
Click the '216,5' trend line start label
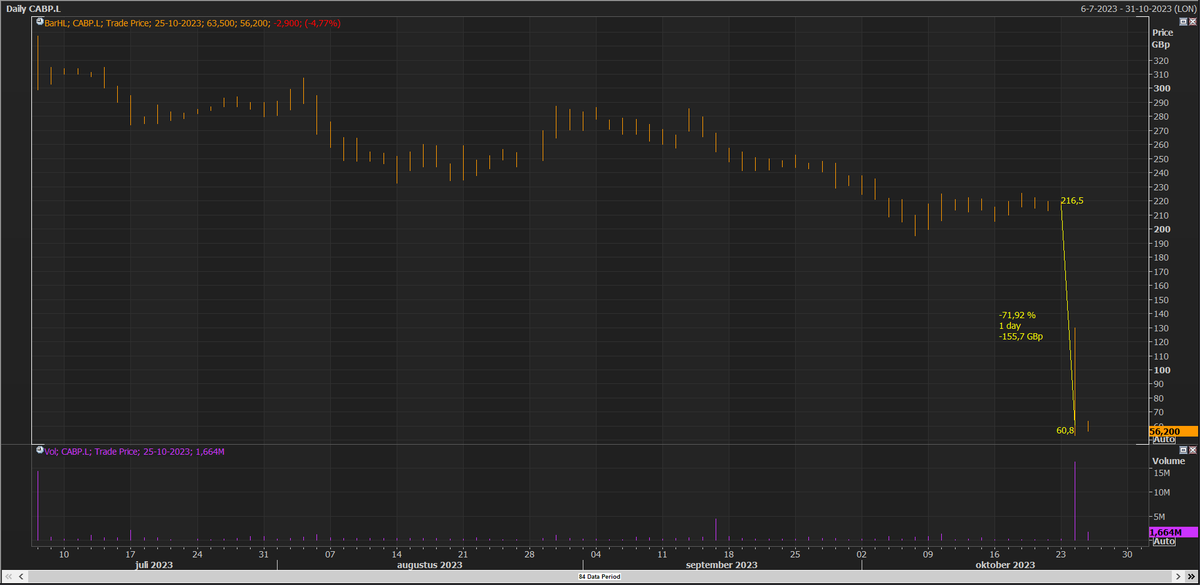click(1072, 201)
